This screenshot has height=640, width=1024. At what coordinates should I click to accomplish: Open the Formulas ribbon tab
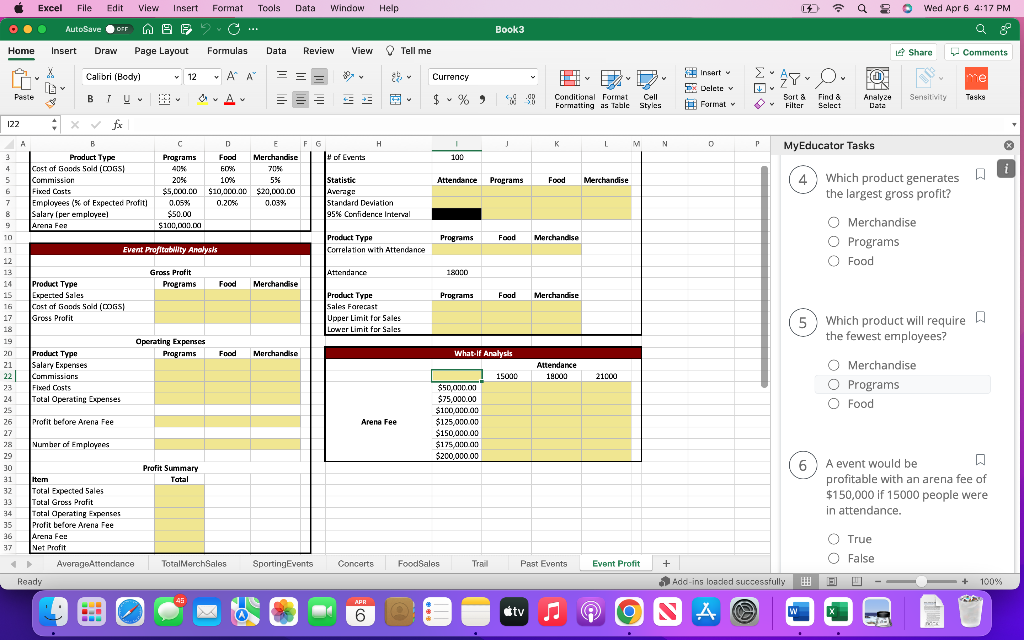tap(227, 51)
